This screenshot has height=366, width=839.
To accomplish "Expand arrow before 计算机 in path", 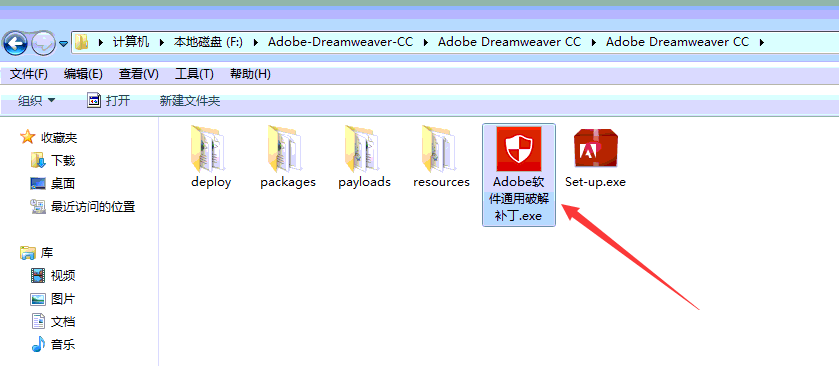I will (101, 42).
